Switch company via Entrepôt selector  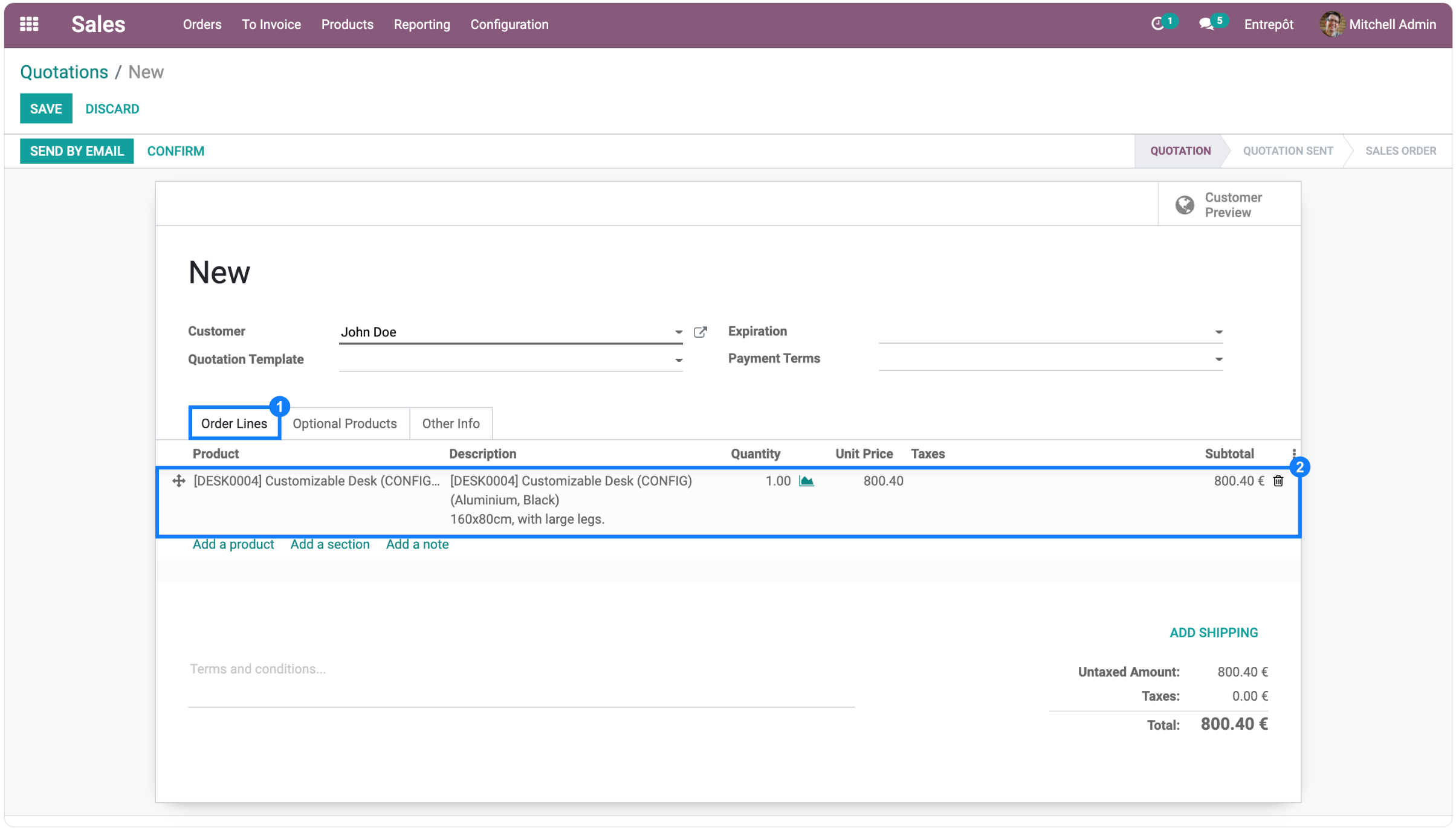click(1269, 24)
